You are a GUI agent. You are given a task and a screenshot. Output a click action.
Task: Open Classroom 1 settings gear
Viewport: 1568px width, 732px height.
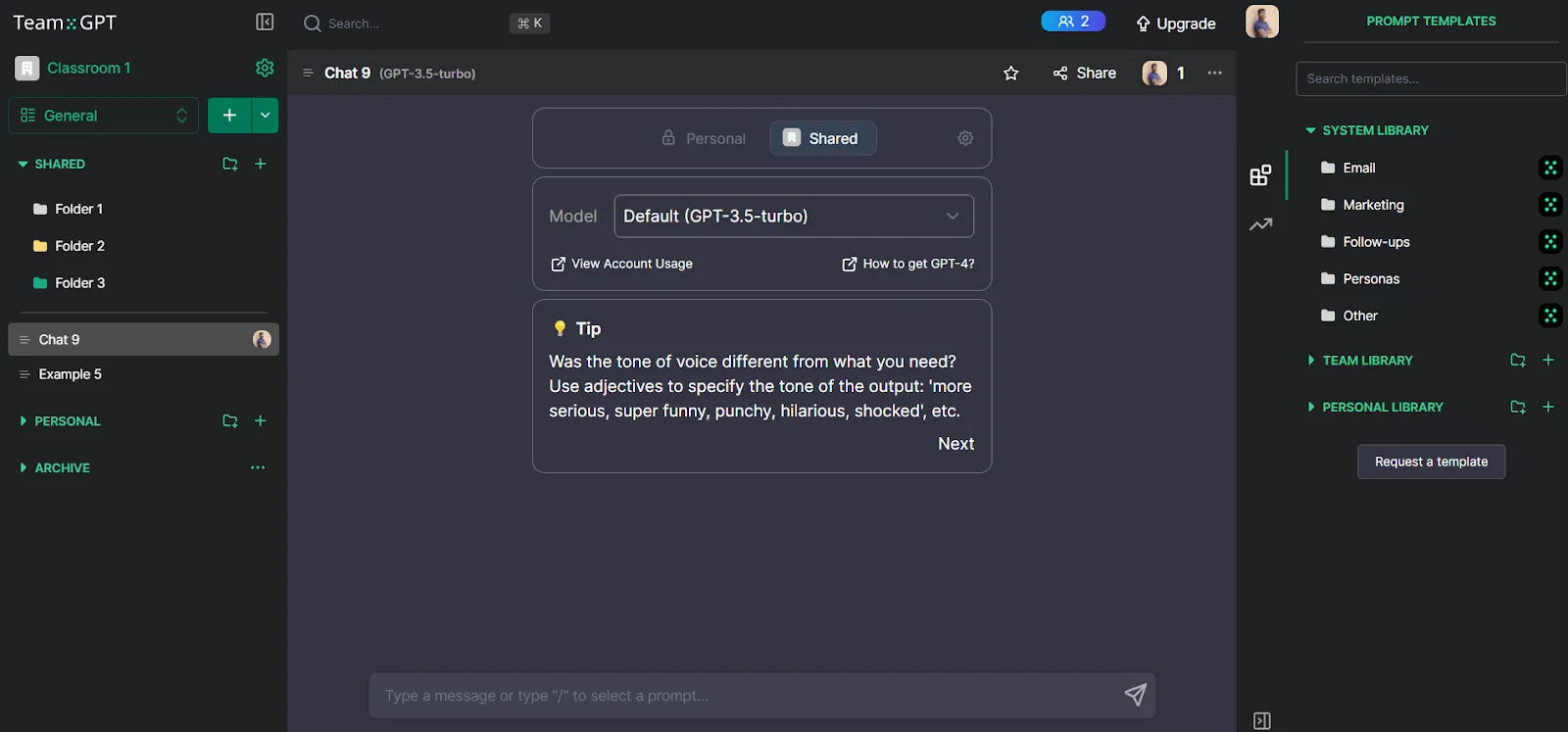(265, 68)
